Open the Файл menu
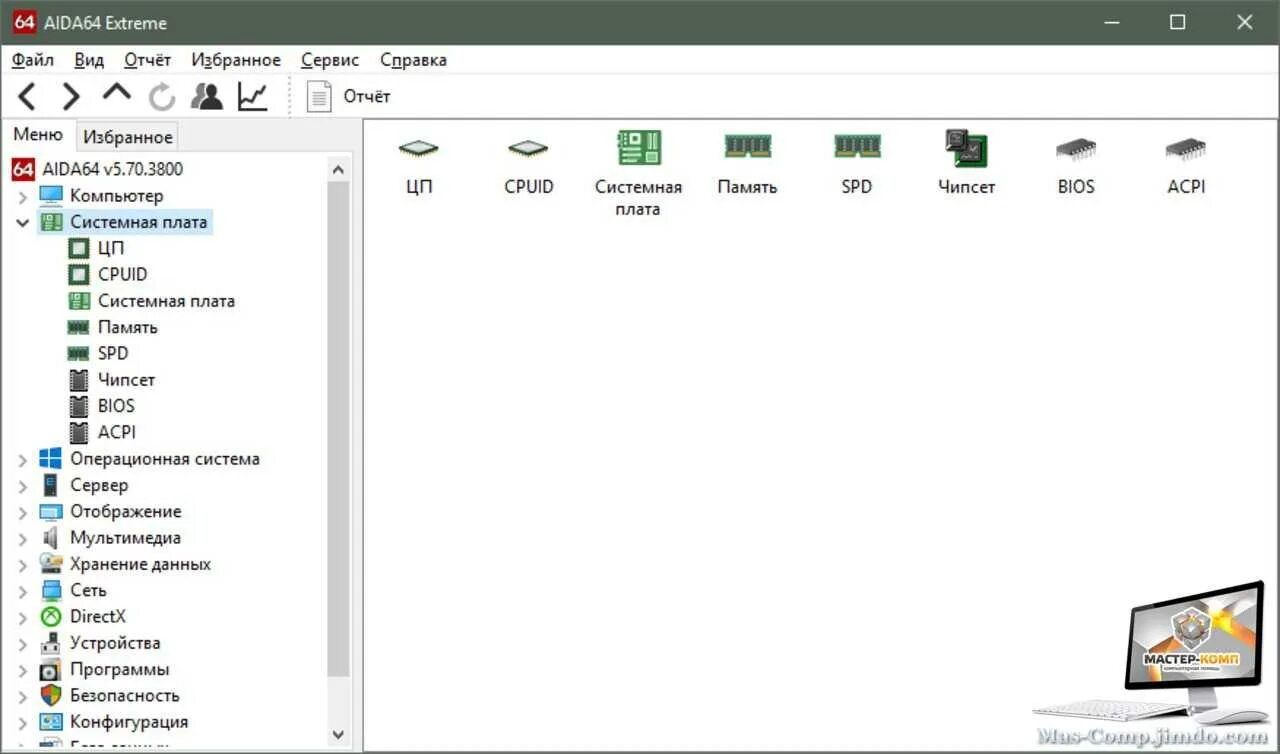The width and height of the screenshot is (1280, 754). (33, 60)
